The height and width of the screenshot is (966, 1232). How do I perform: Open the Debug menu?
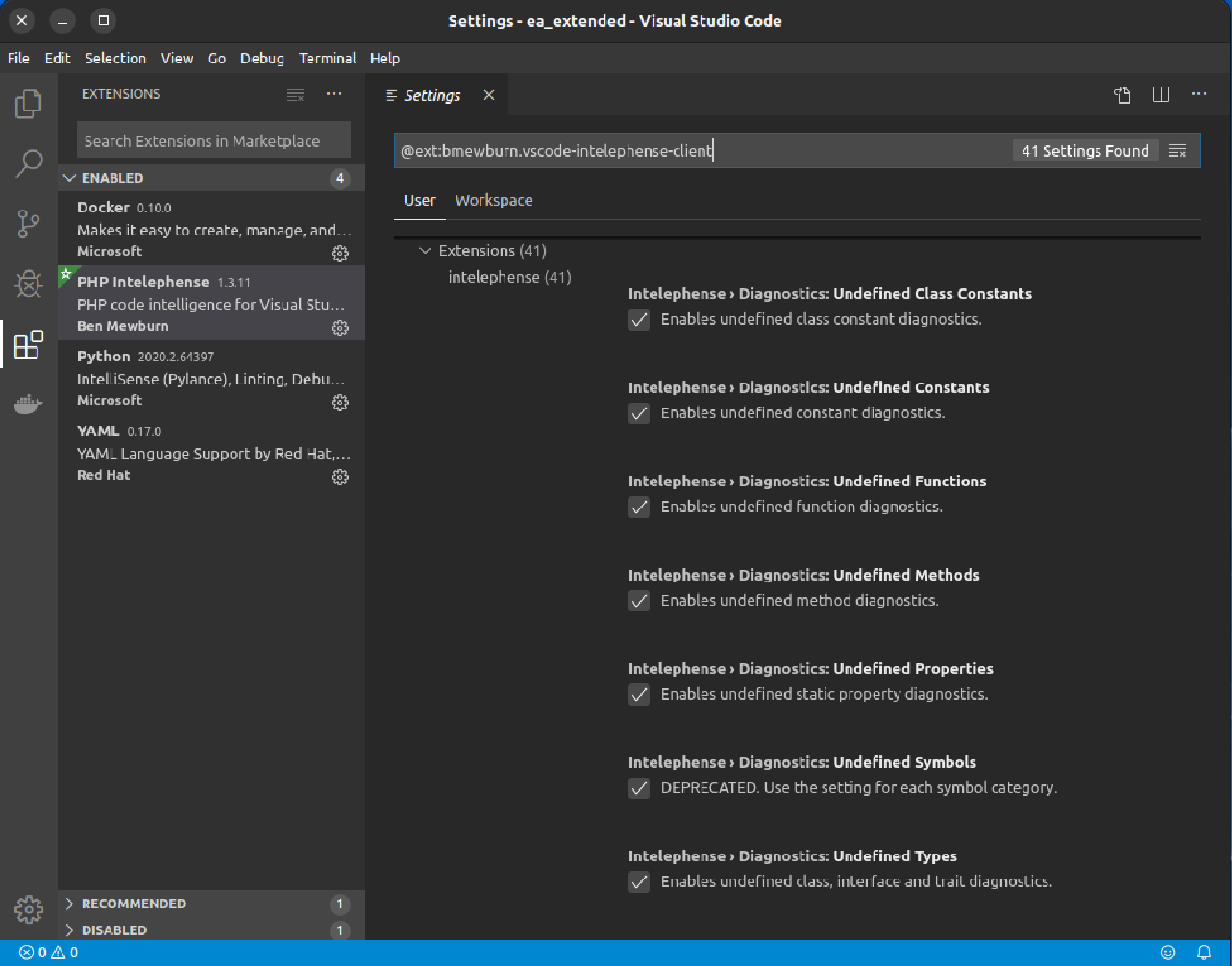click(262, 59)
